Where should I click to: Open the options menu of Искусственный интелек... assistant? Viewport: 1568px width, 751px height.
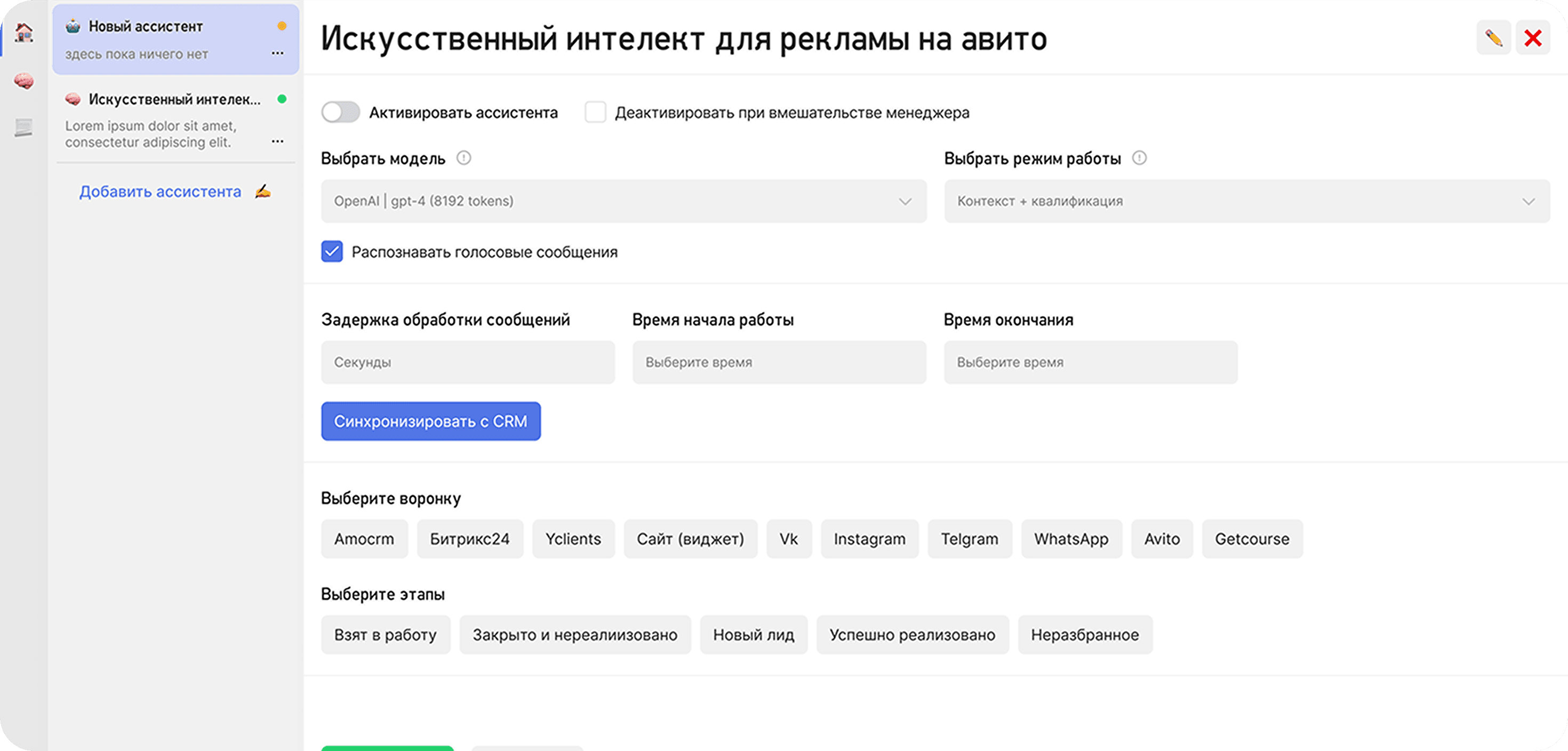[x=277, y=141]
